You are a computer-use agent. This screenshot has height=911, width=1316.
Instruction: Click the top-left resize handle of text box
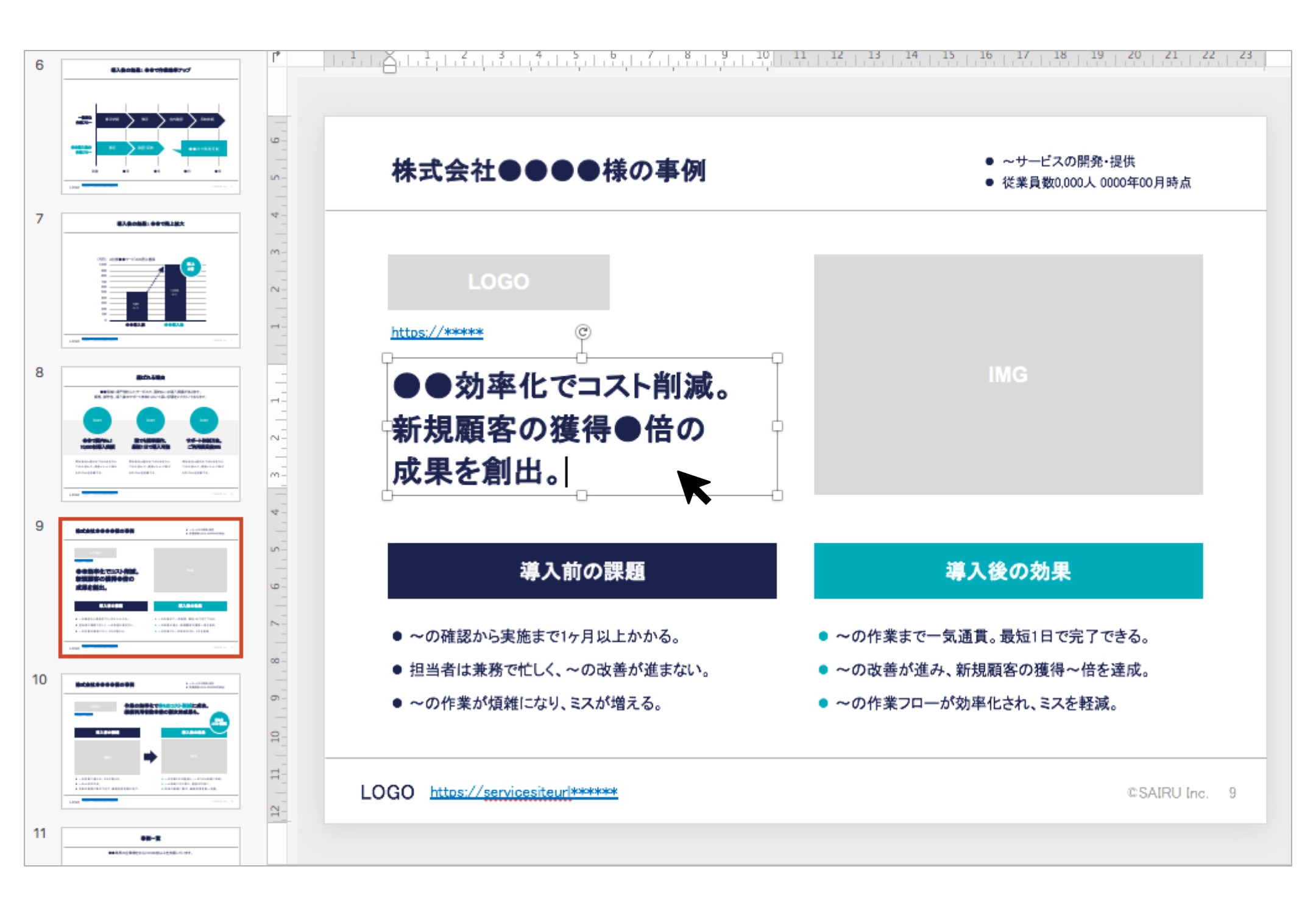tap(387, 358)
